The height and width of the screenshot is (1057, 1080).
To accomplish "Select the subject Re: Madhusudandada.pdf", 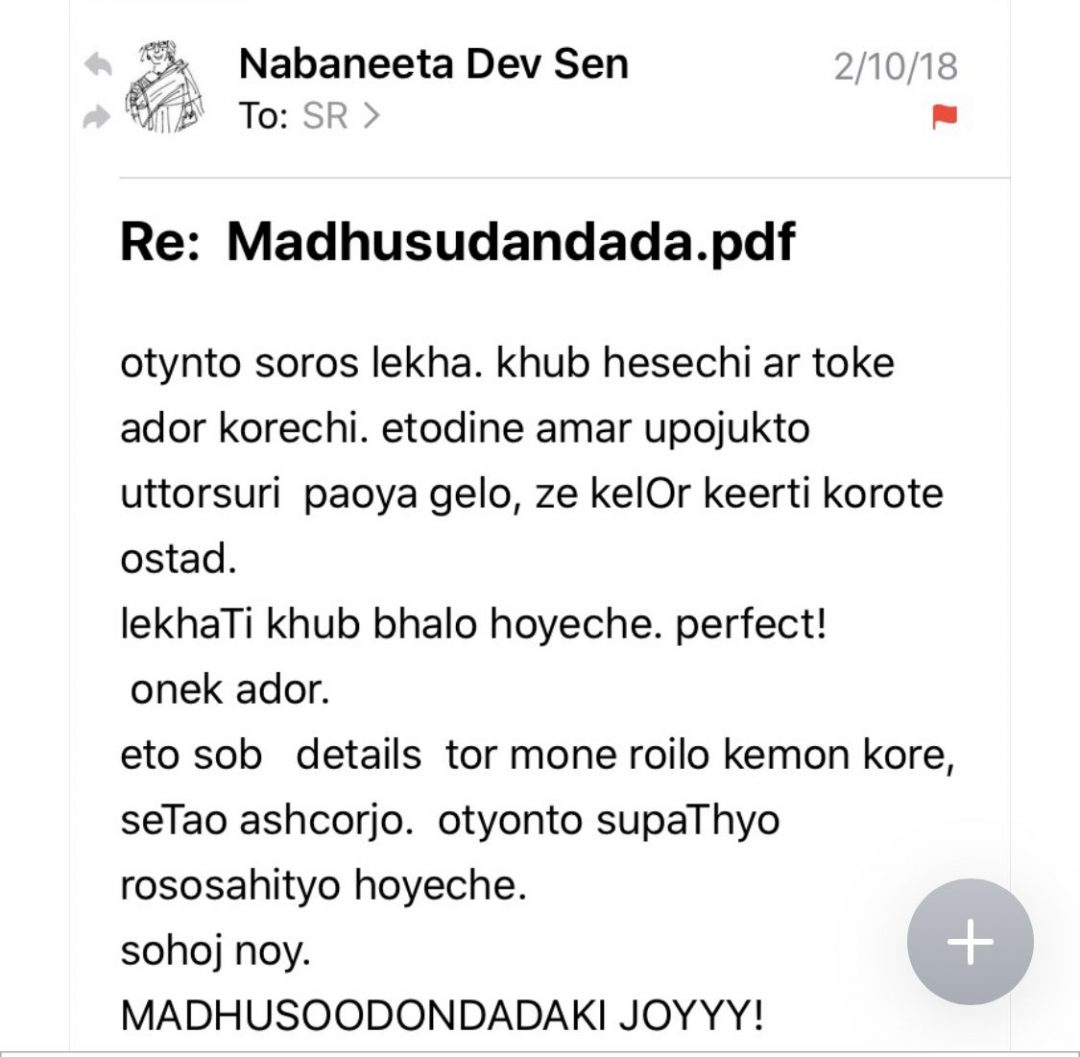I will [457, 242].
